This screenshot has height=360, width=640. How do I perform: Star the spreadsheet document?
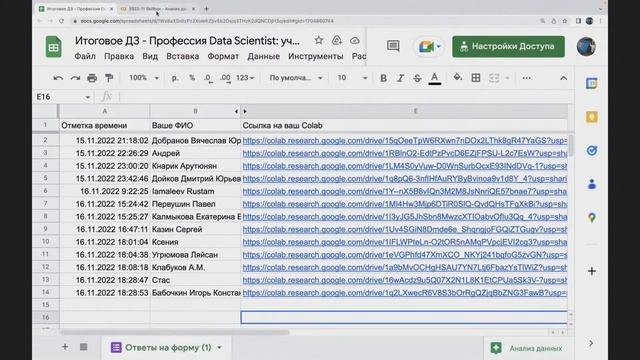click(x=319, y=40)
